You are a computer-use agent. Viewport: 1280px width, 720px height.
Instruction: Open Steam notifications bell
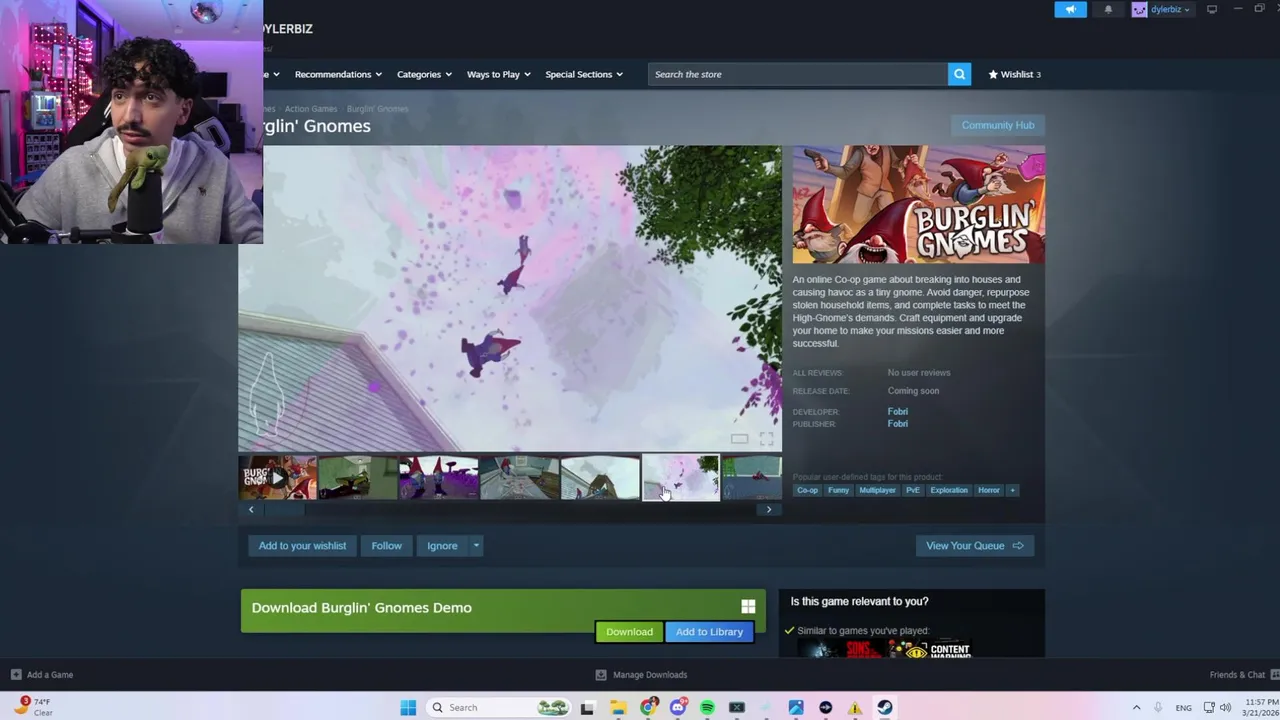pyautogui.click(x=1108, y=9)
